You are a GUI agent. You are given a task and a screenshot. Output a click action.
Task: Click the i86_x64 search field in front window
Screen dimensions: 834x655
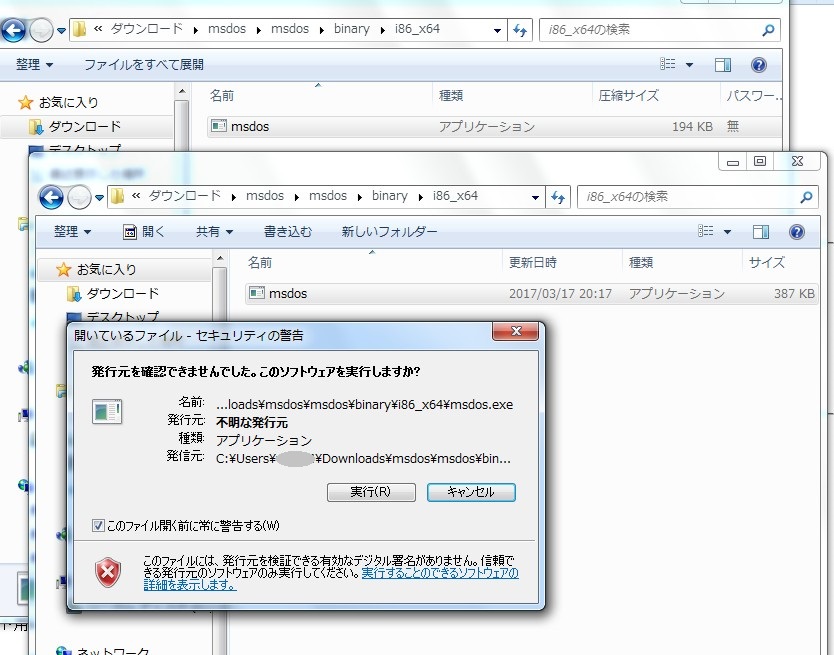point(690,196)
